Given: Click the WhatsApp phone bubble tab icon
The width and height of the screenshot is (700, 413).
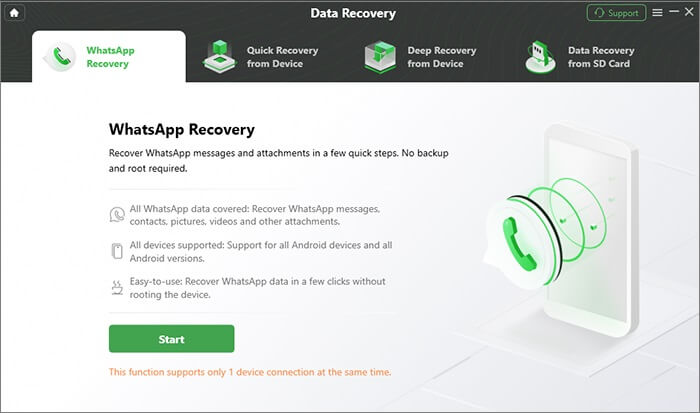Looking at the screenshot, I should coord(60,57).
